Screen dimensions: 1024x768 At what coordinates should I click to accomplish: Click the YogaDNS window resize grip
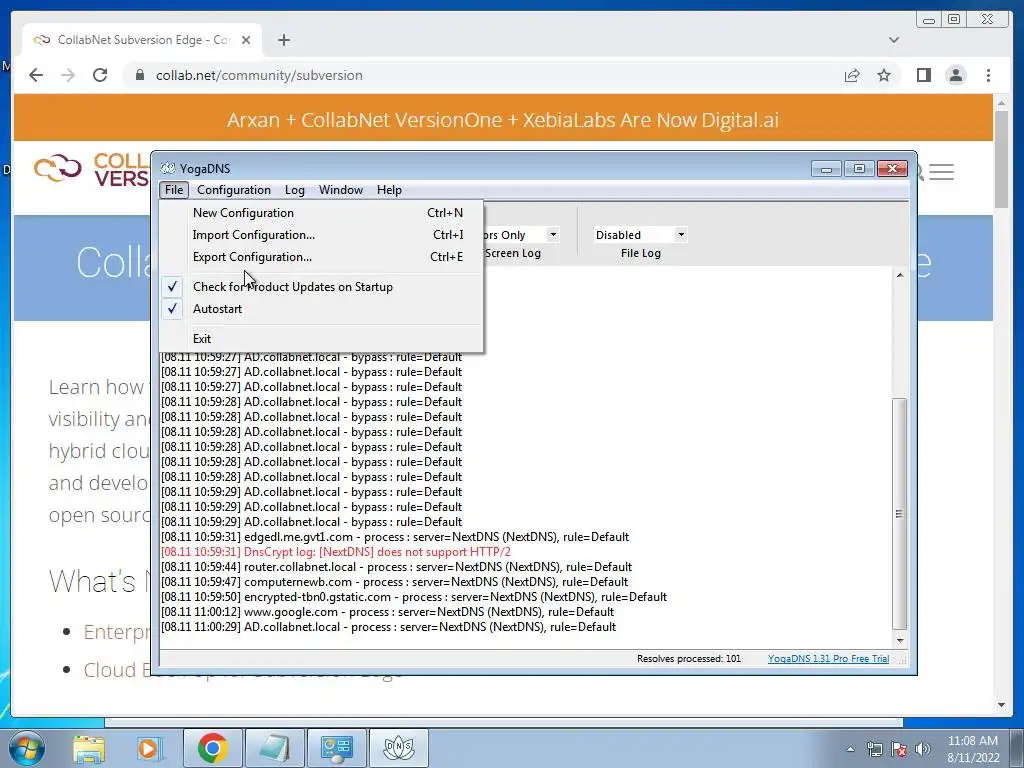click(903, 660)
